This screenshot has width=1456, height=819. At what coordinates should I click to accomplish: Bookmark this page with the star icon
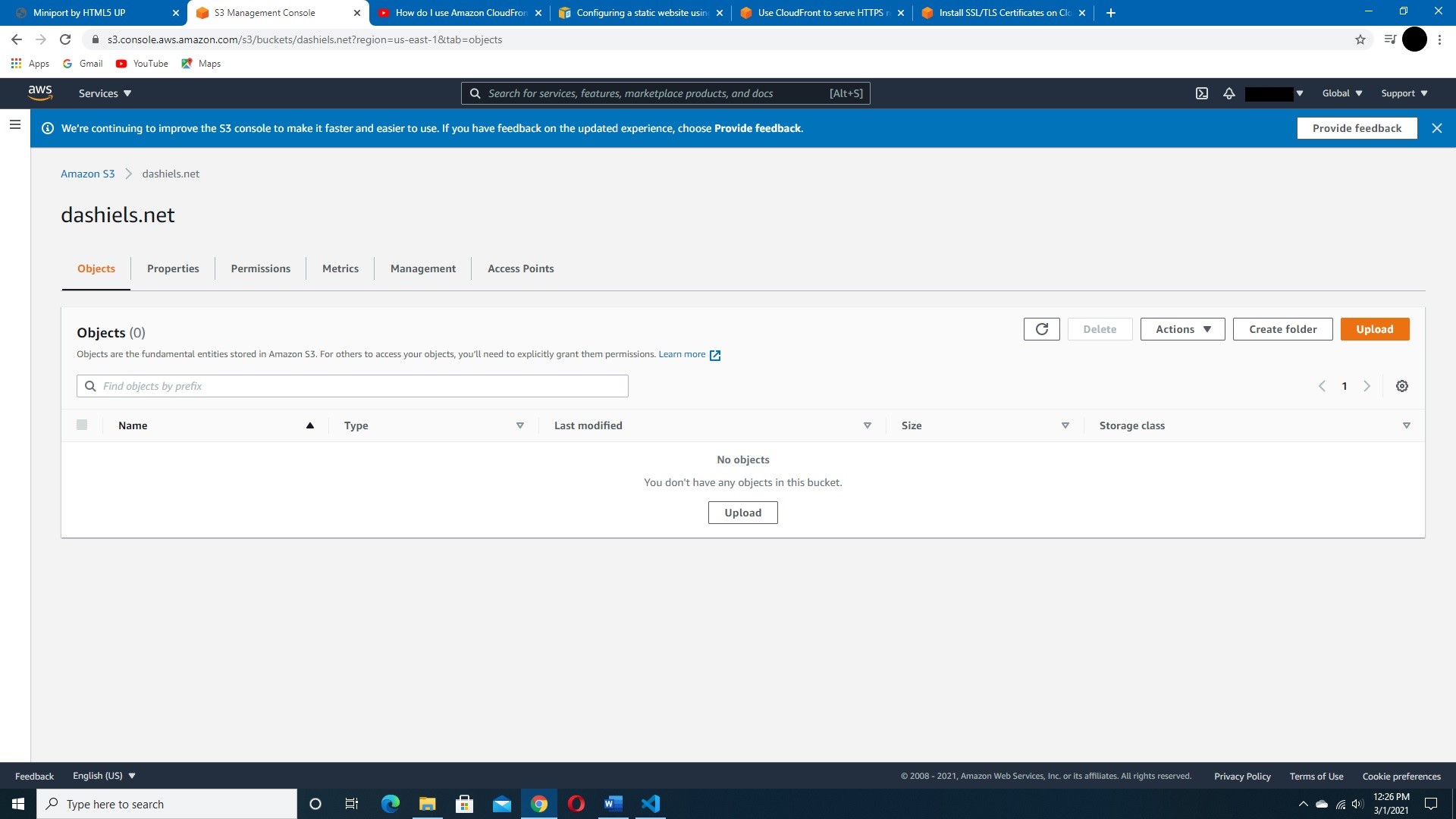(1360, 39)
